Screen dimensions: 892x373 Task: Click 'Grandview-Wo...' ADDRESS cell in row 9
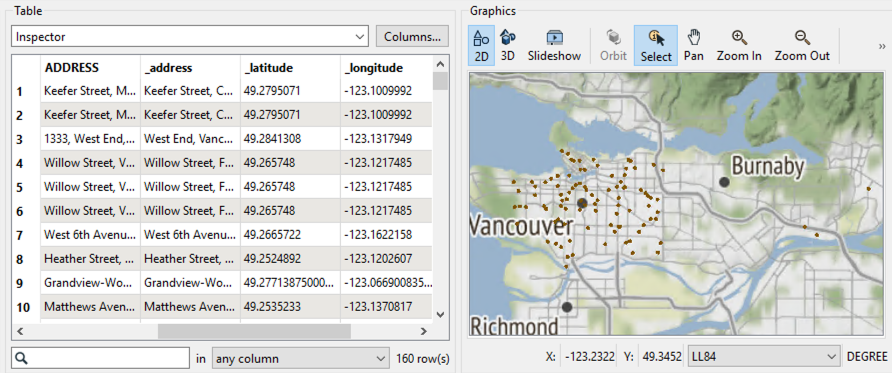(x=90, y=283)
